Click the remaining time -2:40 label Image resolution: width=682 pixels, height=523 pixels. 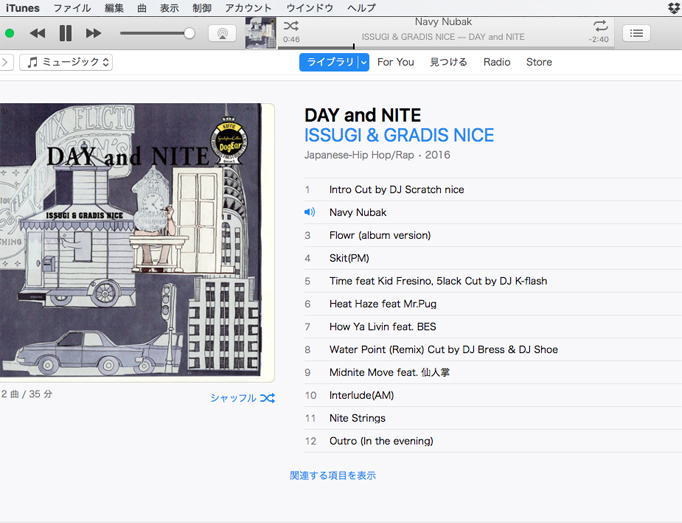(x=598, y=39)
